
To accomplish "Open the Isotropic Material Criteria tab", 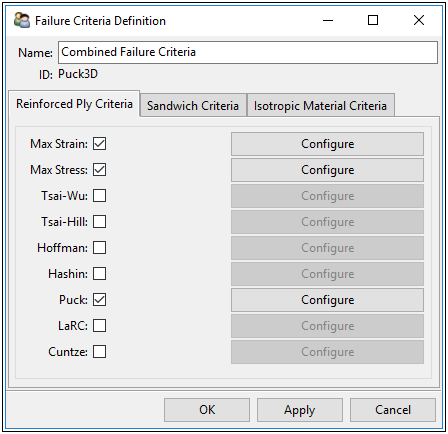I will (320, 106).
